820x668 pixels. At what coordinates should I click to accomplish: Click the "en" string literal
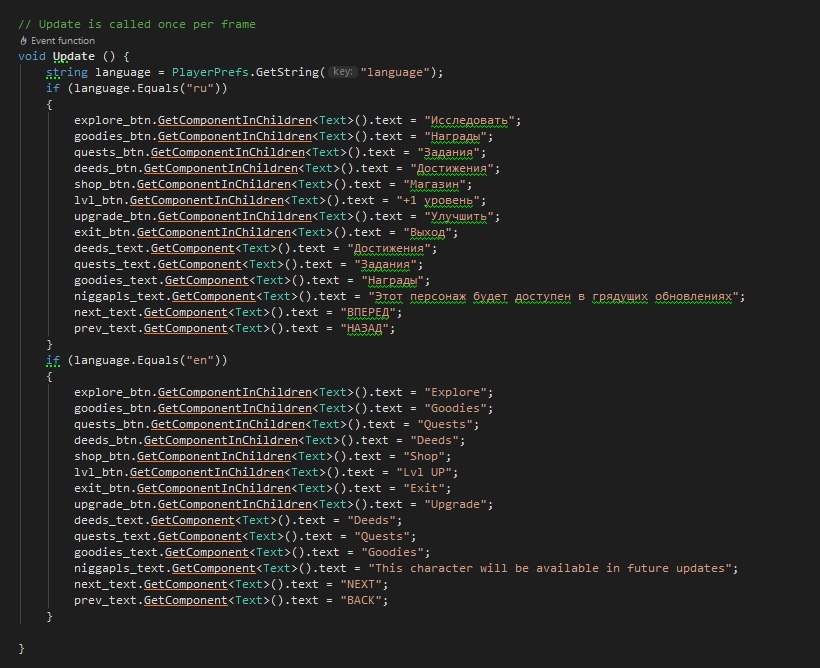click(x=200, y=360)
